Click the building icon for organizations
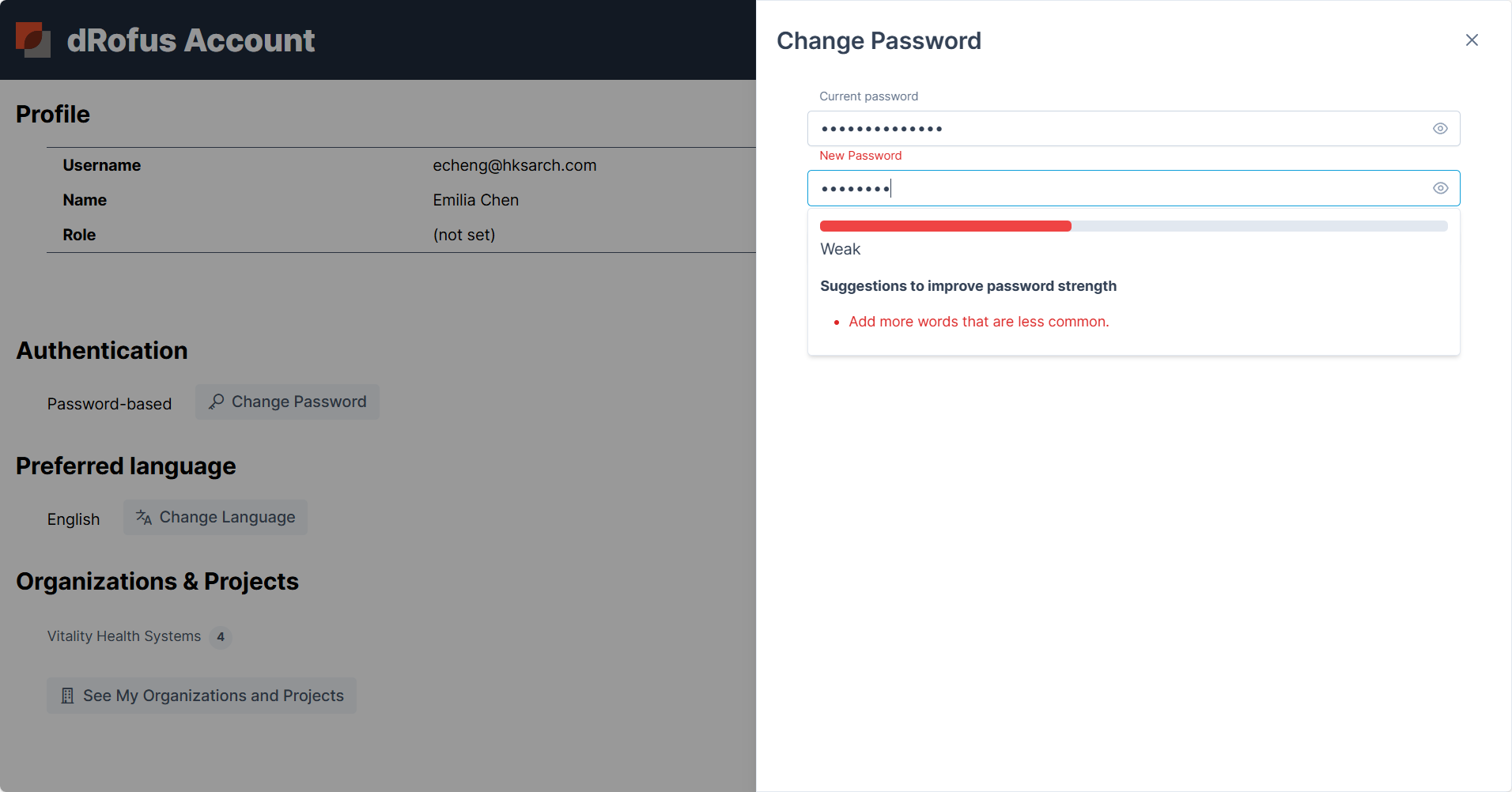1512x792 pixels. click(68, 696)
